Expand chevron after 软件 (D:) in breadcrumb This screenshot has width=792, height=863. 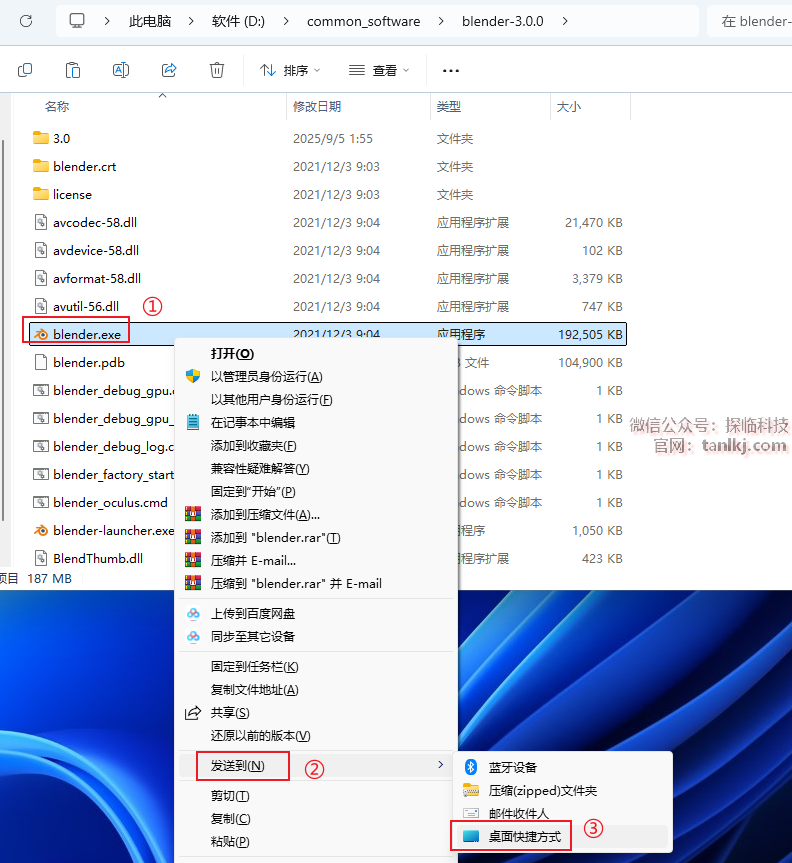286,21
